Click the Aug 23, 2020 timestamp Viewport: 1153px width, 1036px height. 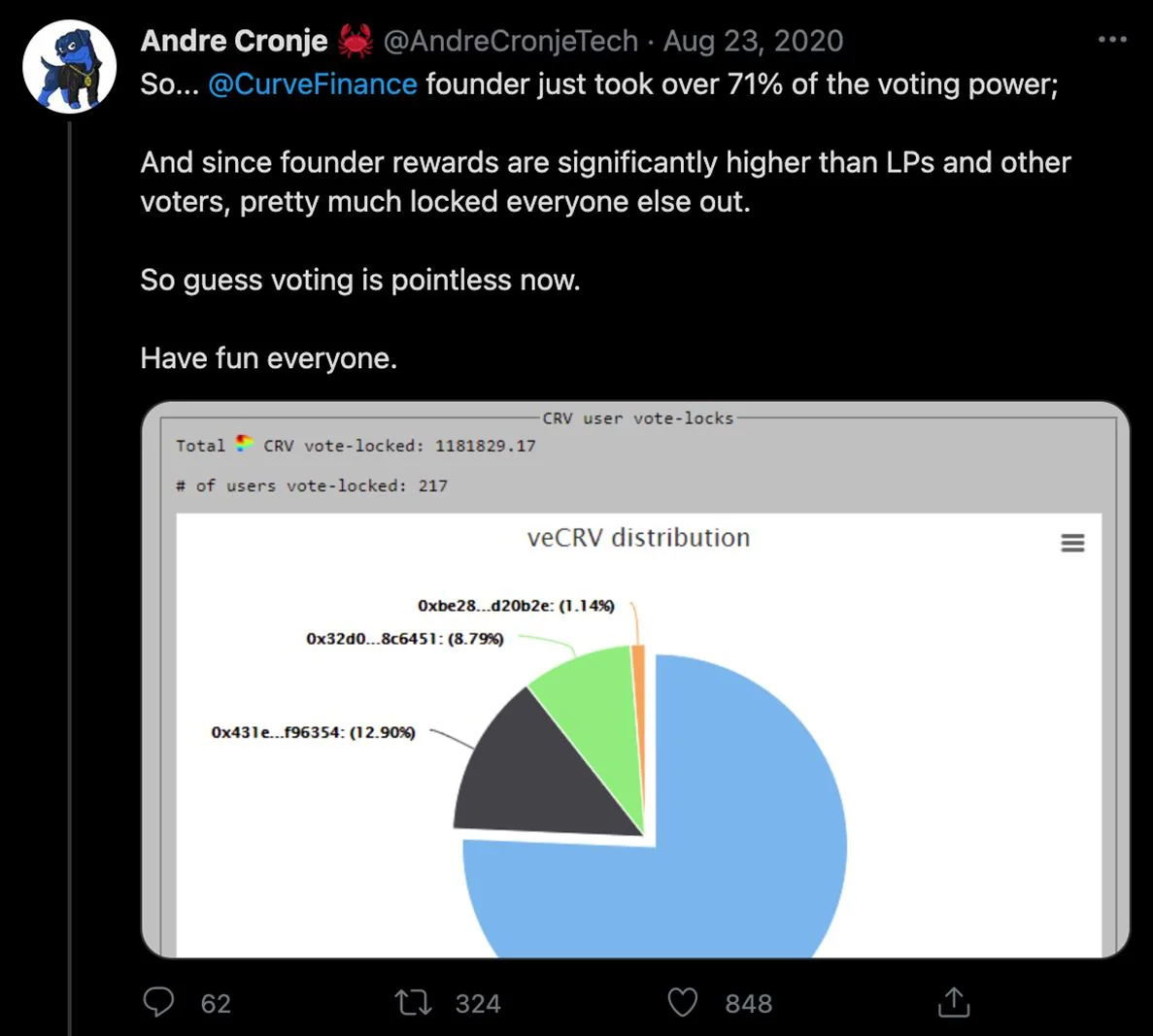(753, 41)
